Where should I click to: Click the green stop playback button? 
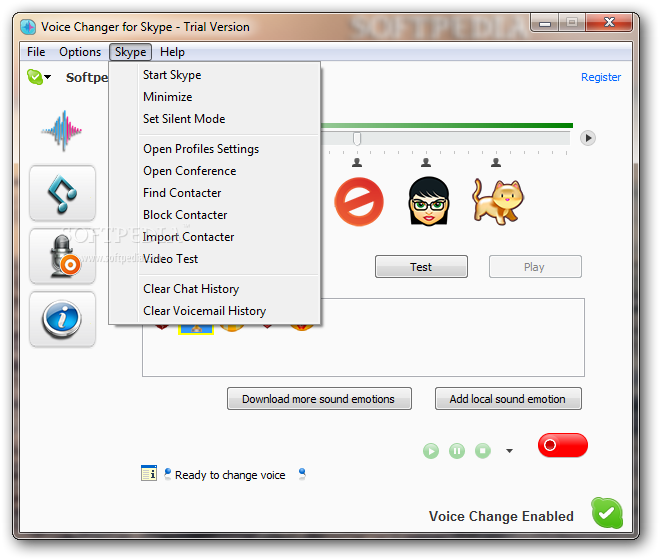pyautogui.click(x=483, y=451)
